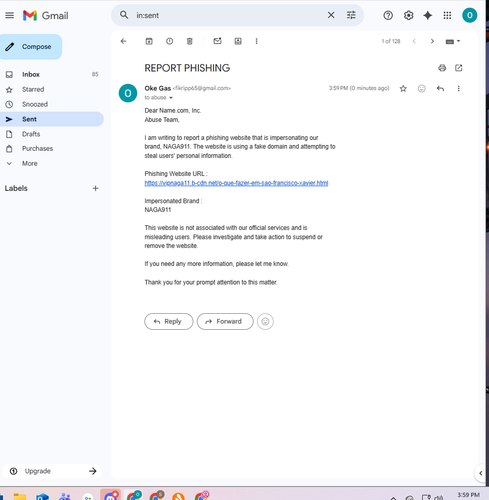This screenshot has width=489, height=500.
Task: Delete this email with the trash icon
Action: click(x=189, y=41)
